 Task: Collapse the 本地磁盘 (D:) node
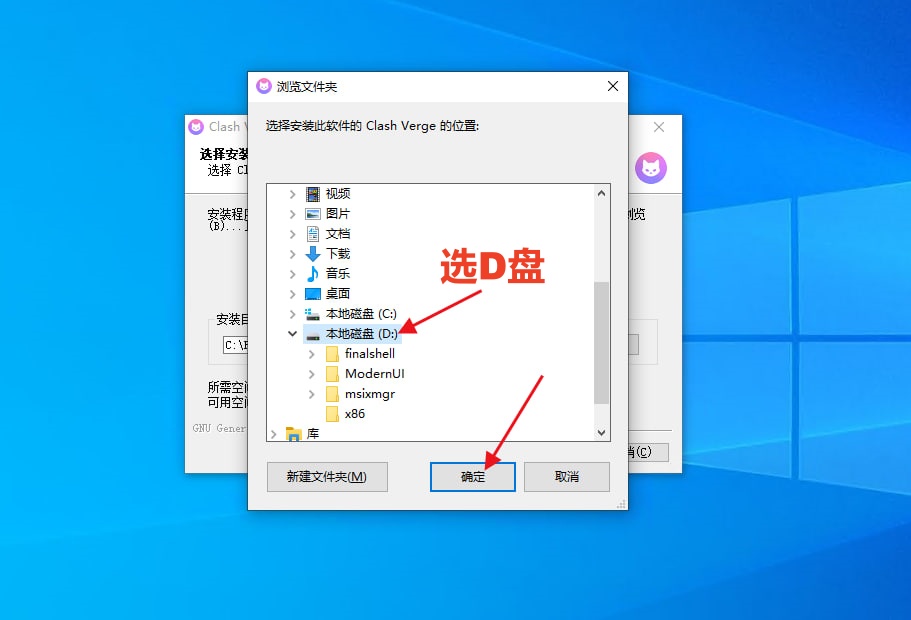click(292, 334)
